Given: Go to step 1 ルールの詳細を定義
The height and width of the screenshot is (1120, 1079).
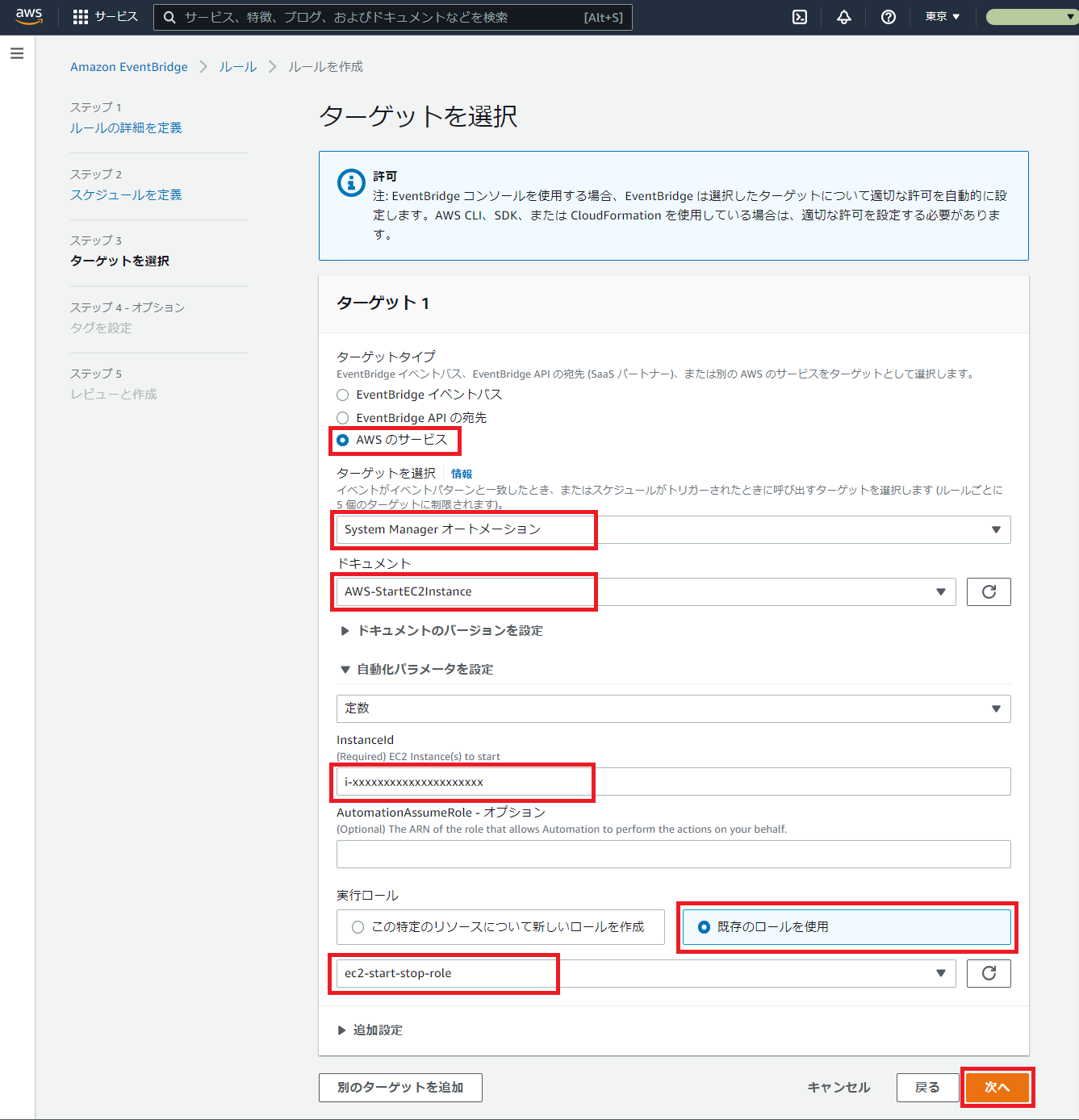Looking at the screenshot, I should pyautogui.click(x=126, y=127).
